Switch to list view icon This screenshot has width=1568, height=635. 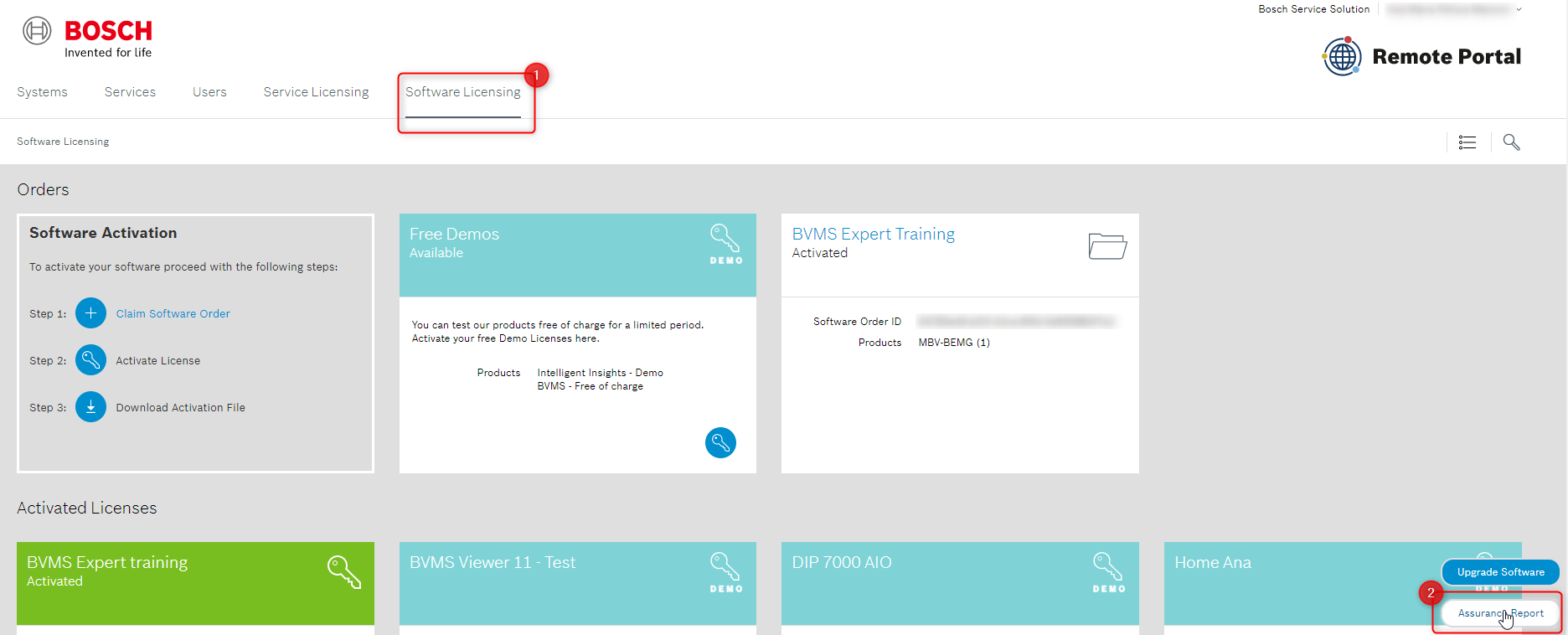pos(1467,142)
